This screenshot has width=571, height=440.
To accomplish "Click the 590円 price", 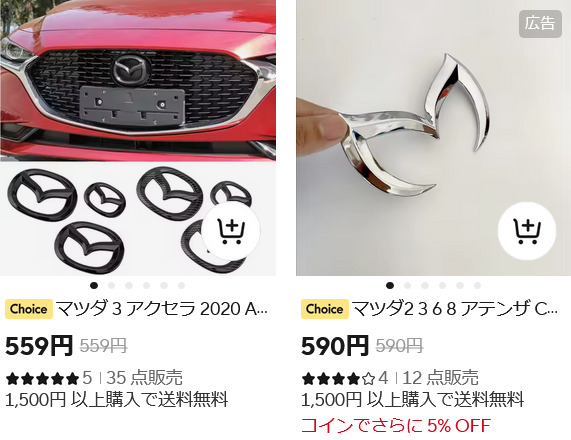I will click(x=335, y=346).
